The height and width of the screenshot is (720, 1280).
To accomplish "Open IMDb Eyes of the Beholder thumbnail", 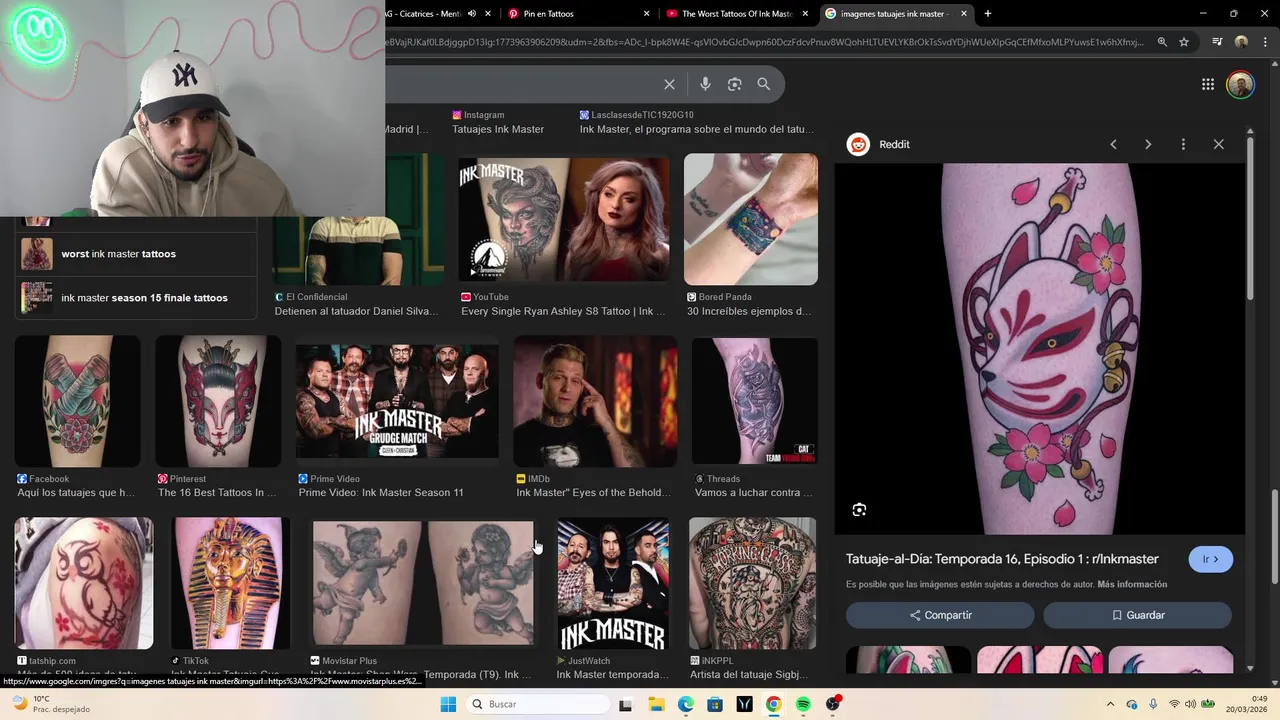I will (595, 401).
